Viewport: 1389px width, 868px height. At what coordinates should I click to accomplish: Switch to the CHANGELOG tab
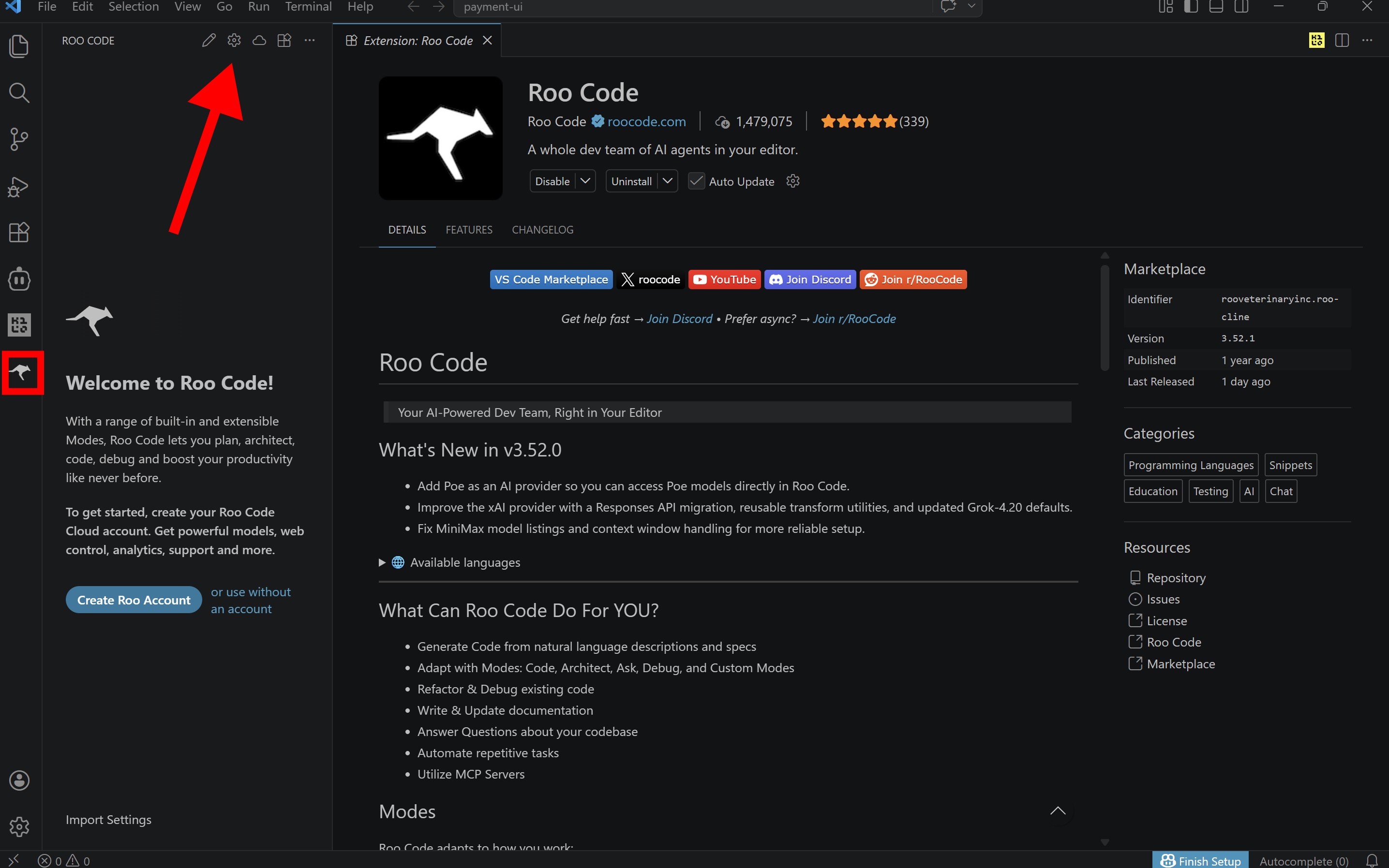[x=542, y=230]
